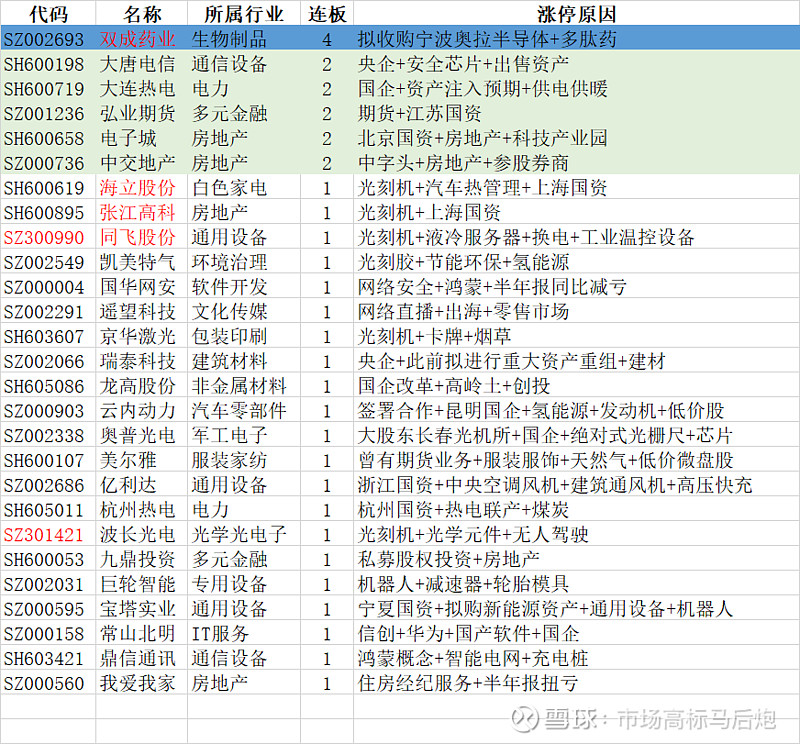The image size is (800, 744).
Task: Select cell 期货+江苏国资
Action: (x=419, y=113)
